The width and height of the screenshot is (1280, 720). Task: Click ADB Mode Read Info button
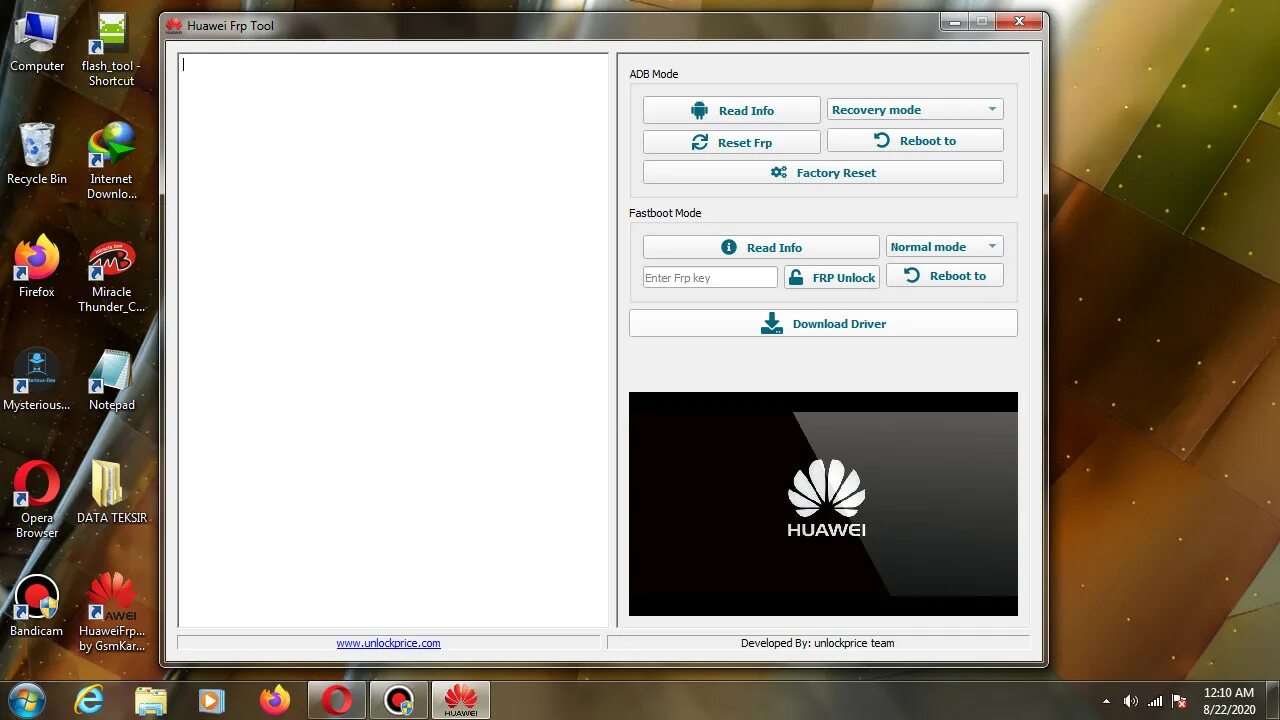point(731,110)
